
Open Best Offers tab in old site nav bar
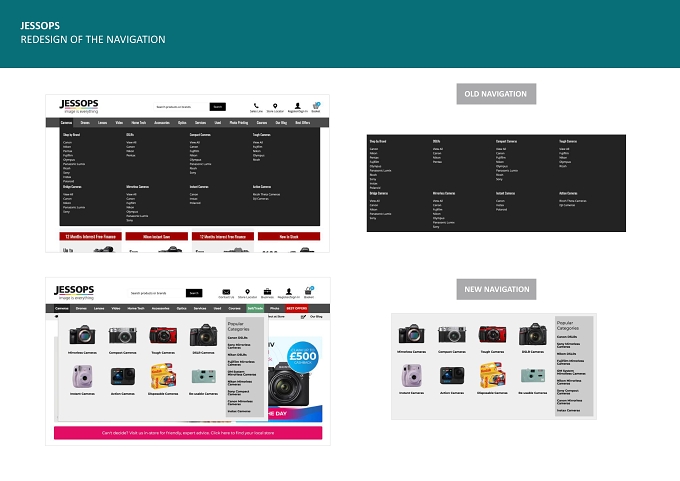tap(303, 123)
